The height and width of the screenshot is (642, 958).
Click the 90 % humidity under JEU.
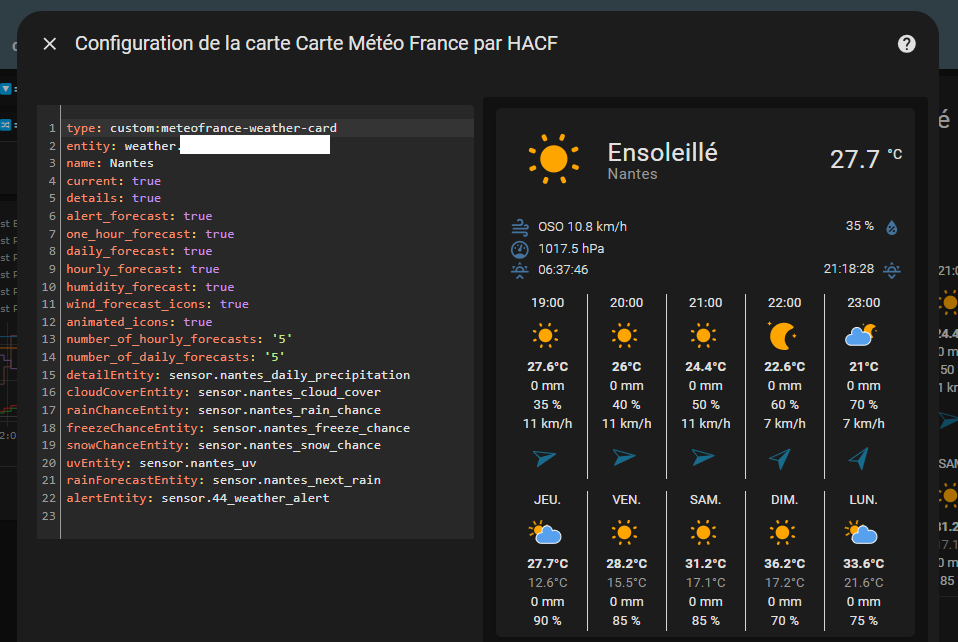(x=547, y=621)
